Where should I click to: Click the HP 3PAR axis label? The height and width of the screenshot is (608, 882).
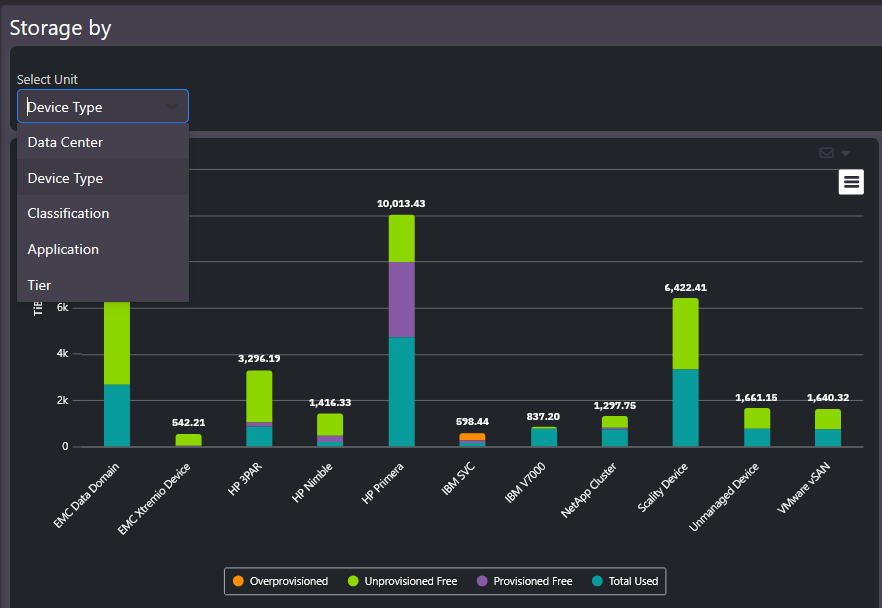(245, 479)
